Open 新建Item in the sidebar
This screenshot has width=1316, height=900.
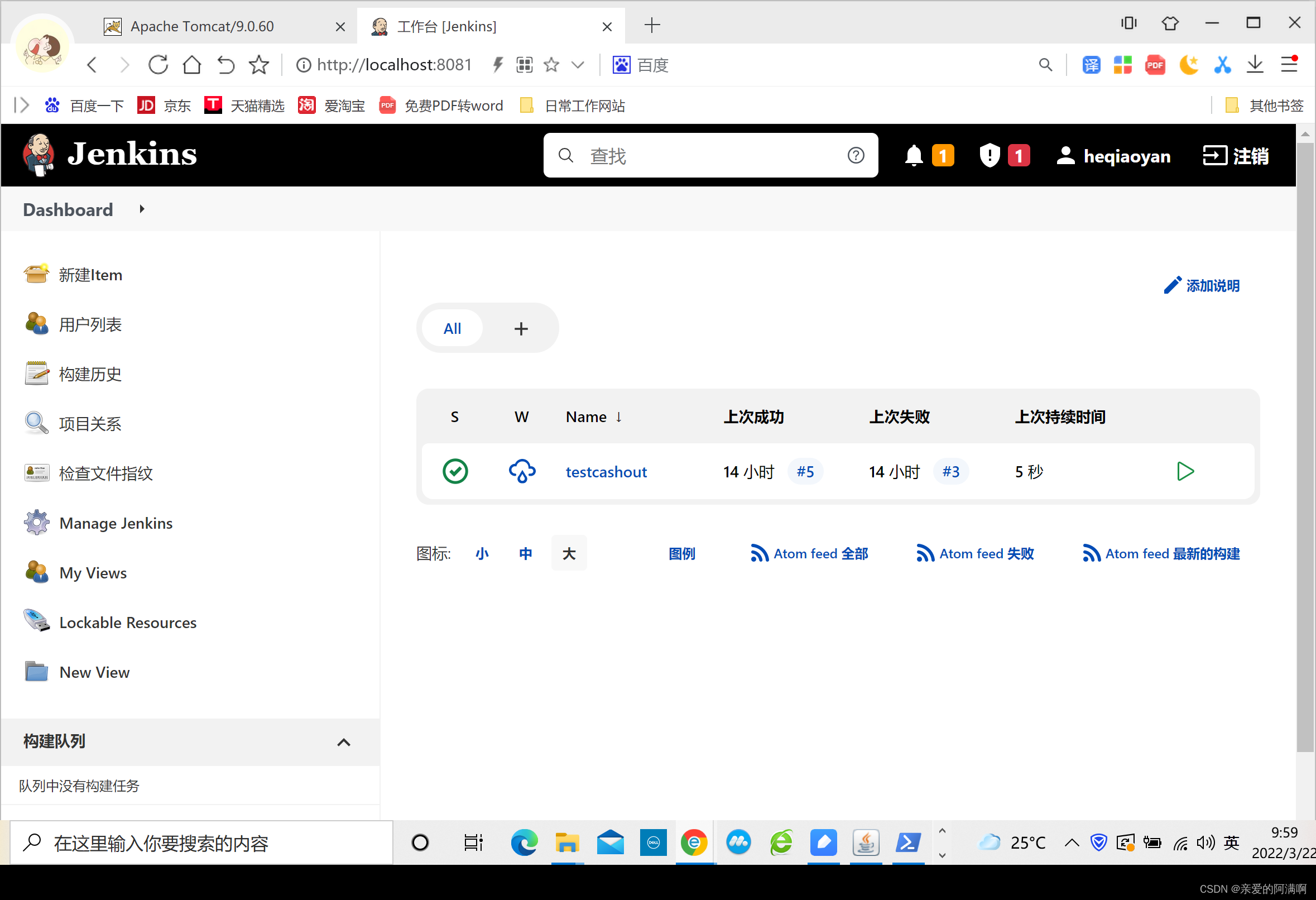click(90, 275)
